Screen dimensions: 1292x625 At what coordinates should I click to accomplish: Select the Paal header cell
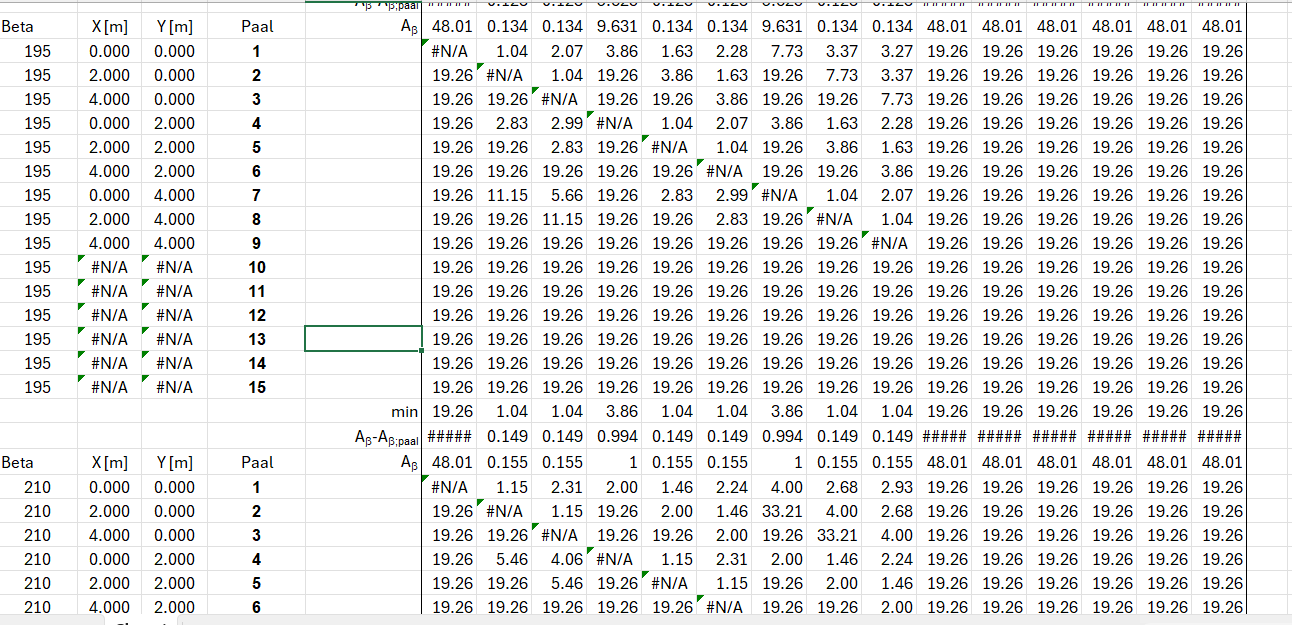tap(256, 27)
